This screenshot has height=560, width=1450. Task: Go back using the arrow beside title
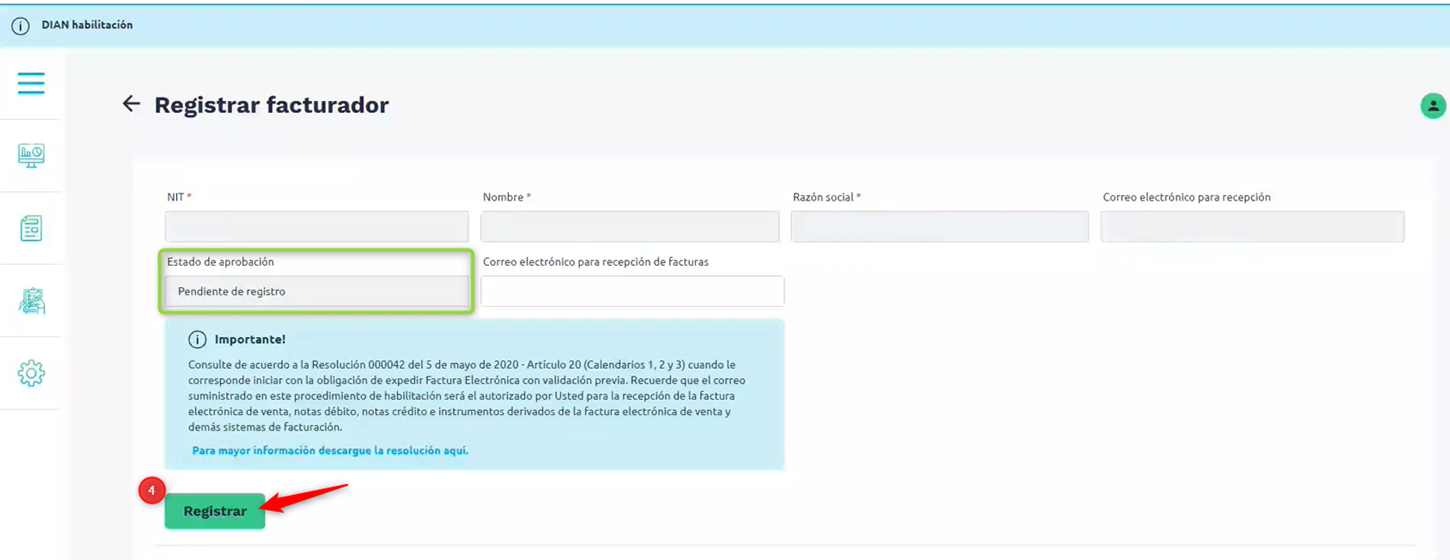tap(131, 104)
